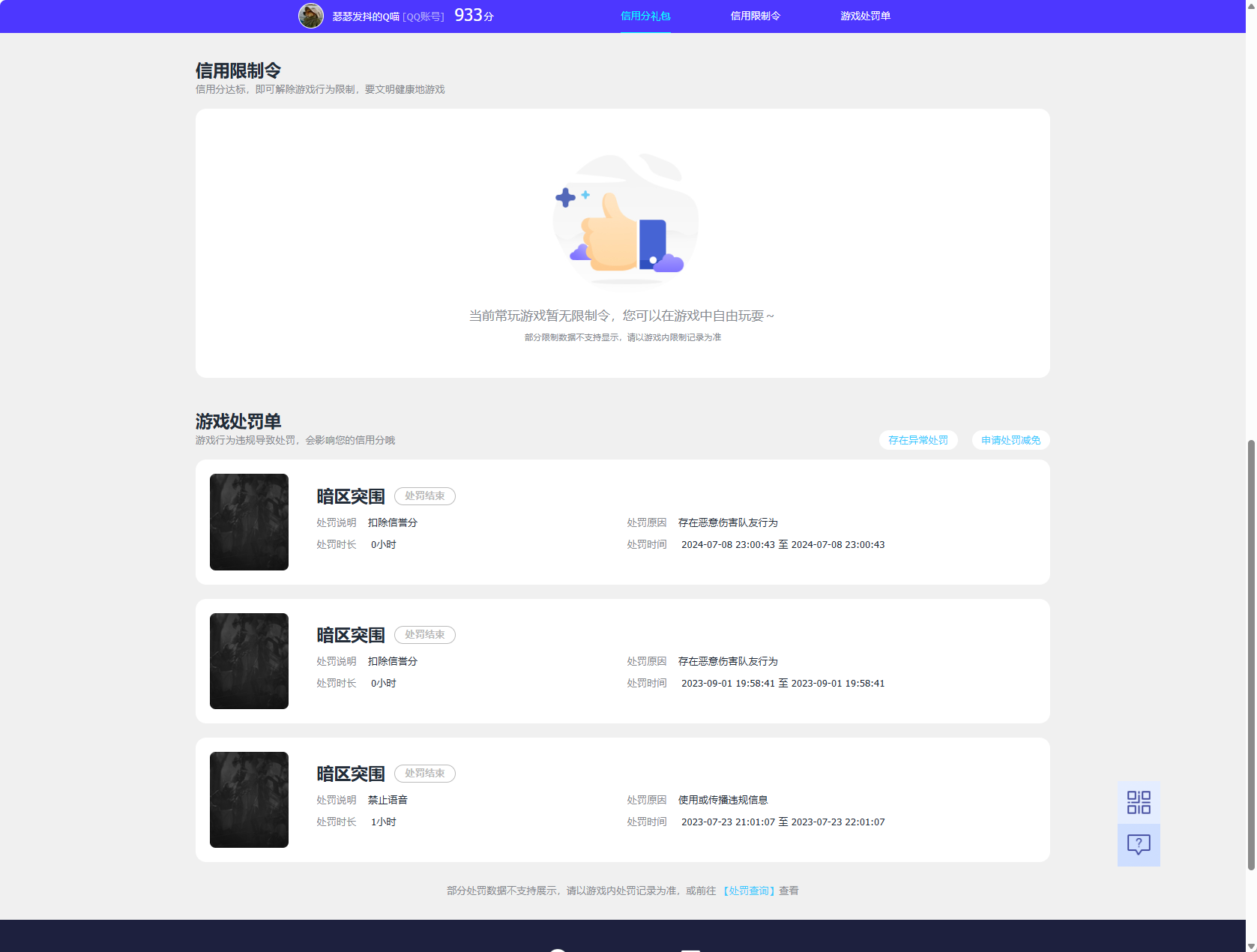Click game thumbnail of 2024-07-08 penalty
Image resolution: width=1257 pixels, height=952 pixels.
[x=249, y=522]
